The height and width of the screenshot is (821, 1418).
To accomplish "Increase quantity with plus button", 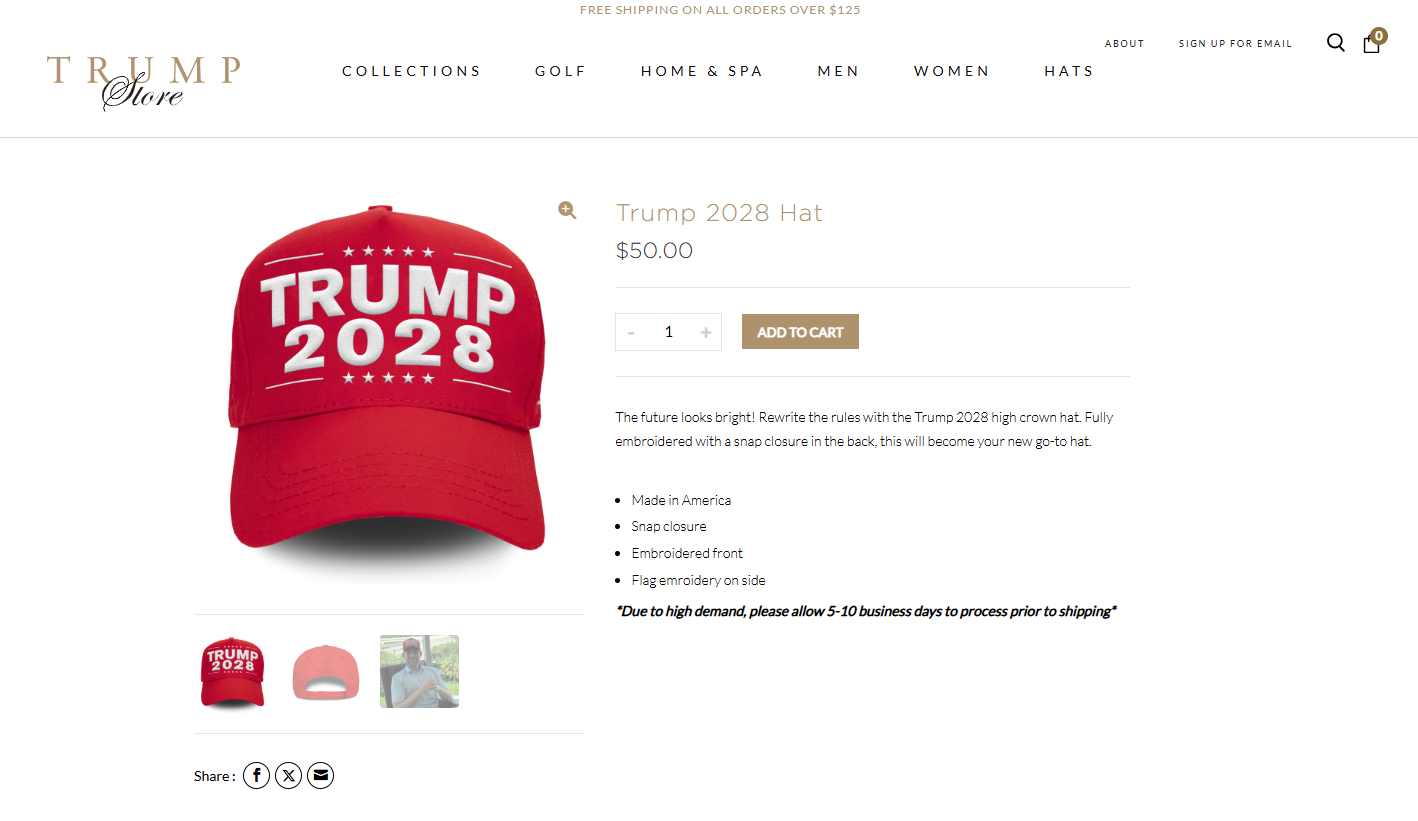I will [706, 332].
